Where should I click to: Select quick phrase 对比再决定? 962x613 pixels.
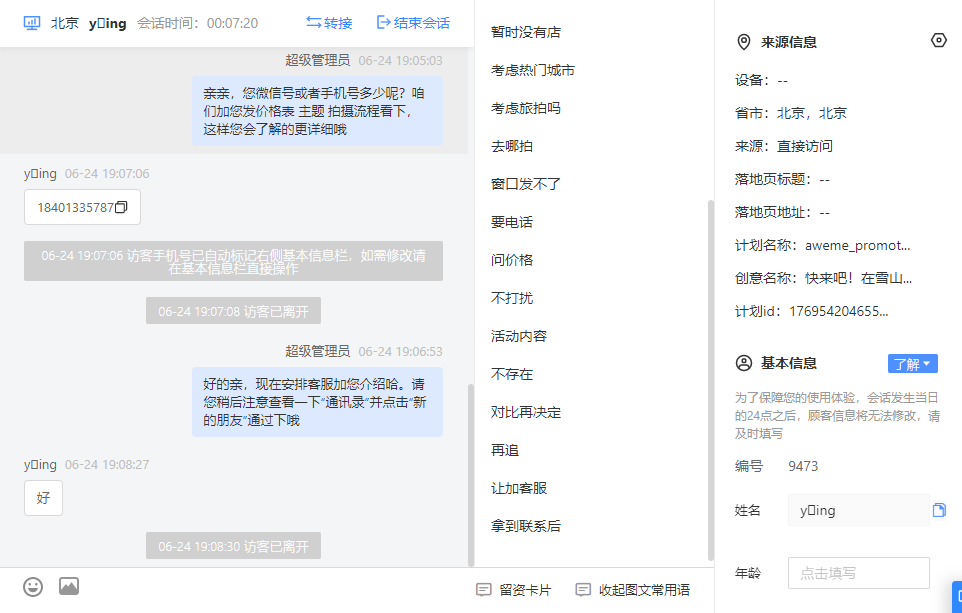(526, 412)
